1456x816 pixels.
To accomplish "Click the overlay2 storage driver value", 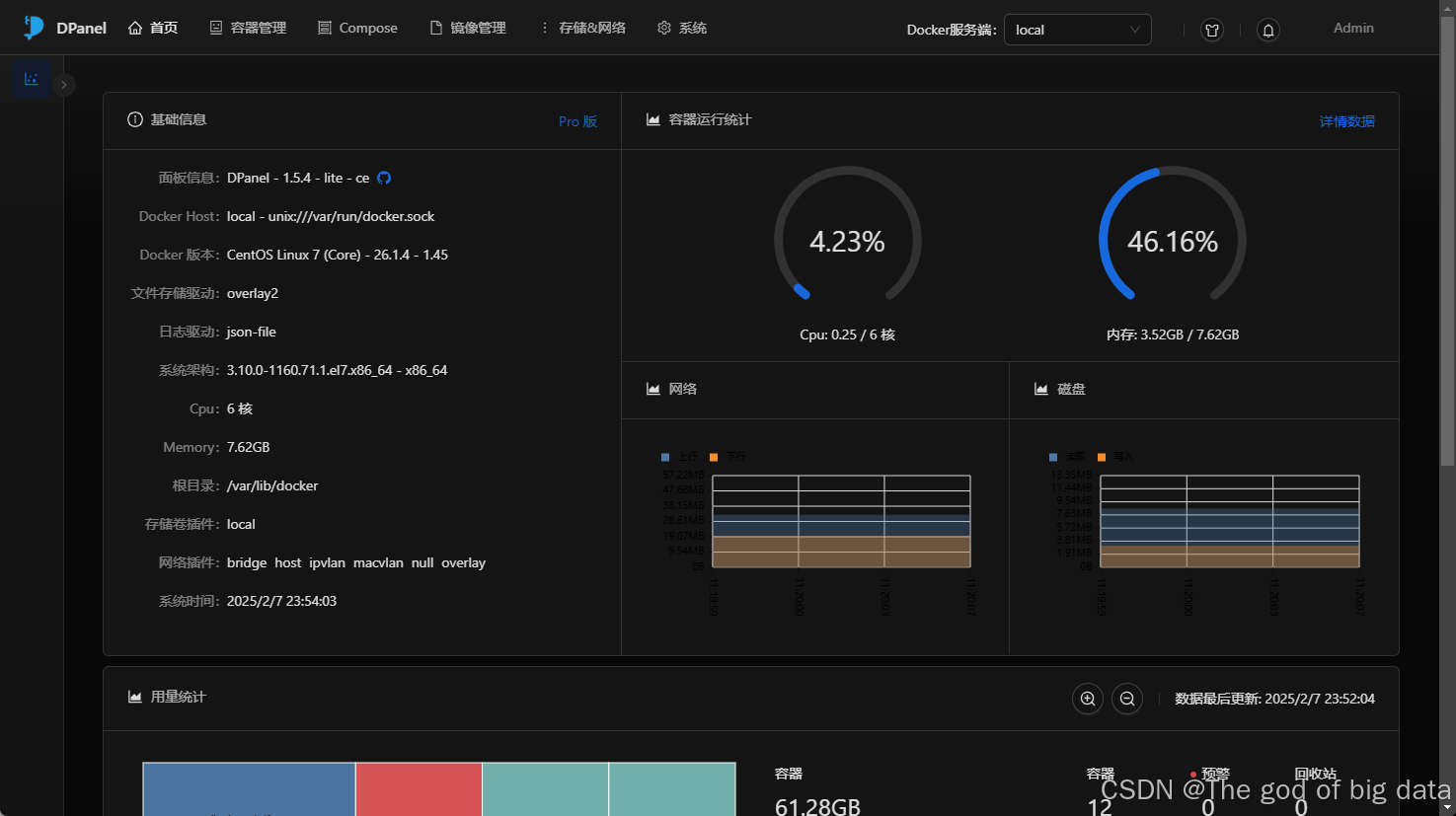I will [253, 293].
